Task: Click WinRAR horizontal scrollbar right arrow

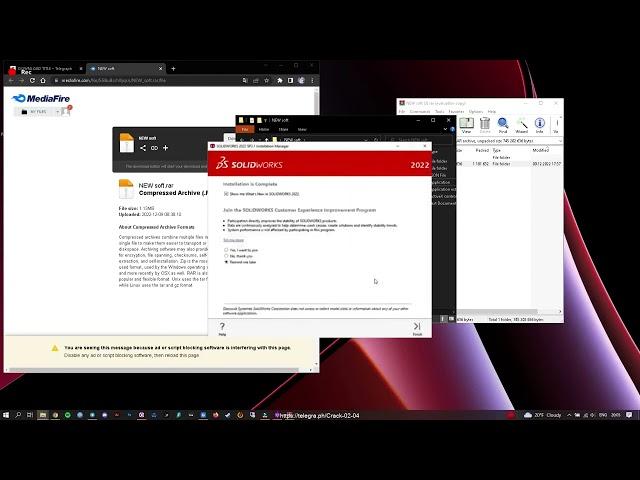Action: point(560,311)
